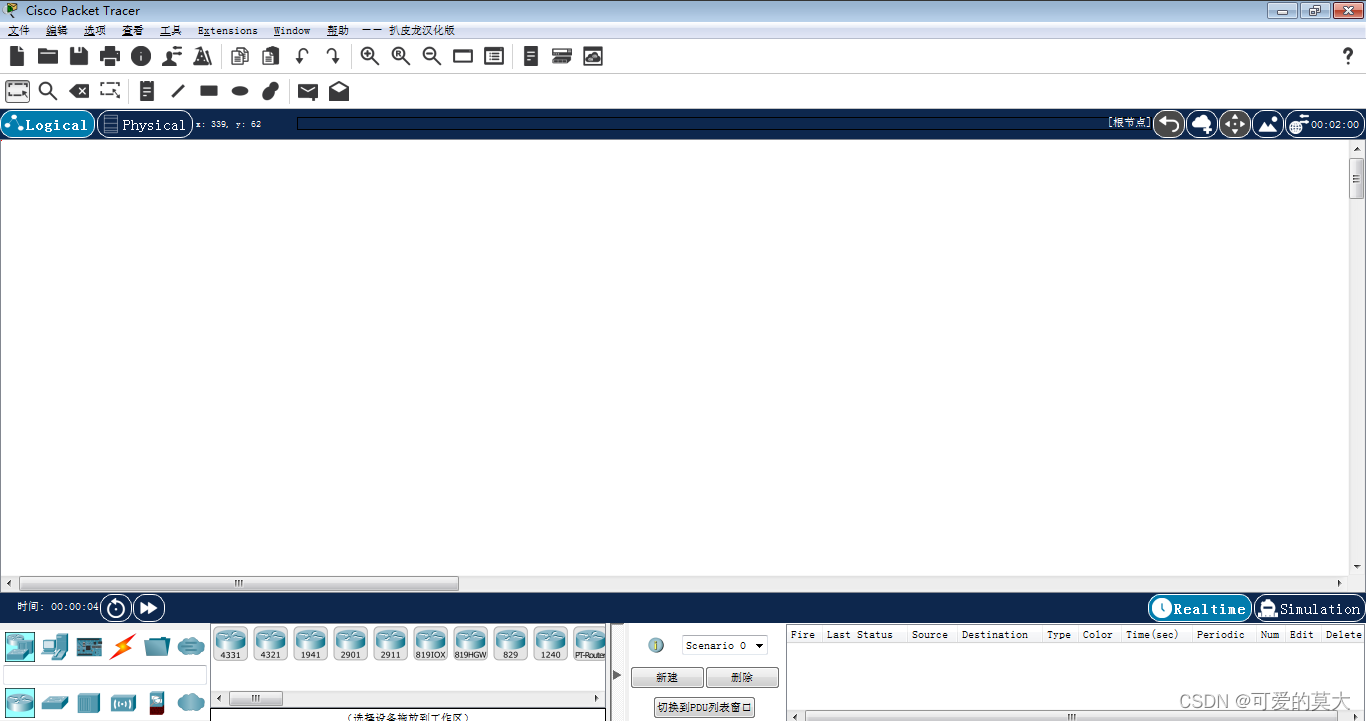Open the 选项 menu
The height and width of the screenshot is (721, 1366).
(x=94, y=30)
